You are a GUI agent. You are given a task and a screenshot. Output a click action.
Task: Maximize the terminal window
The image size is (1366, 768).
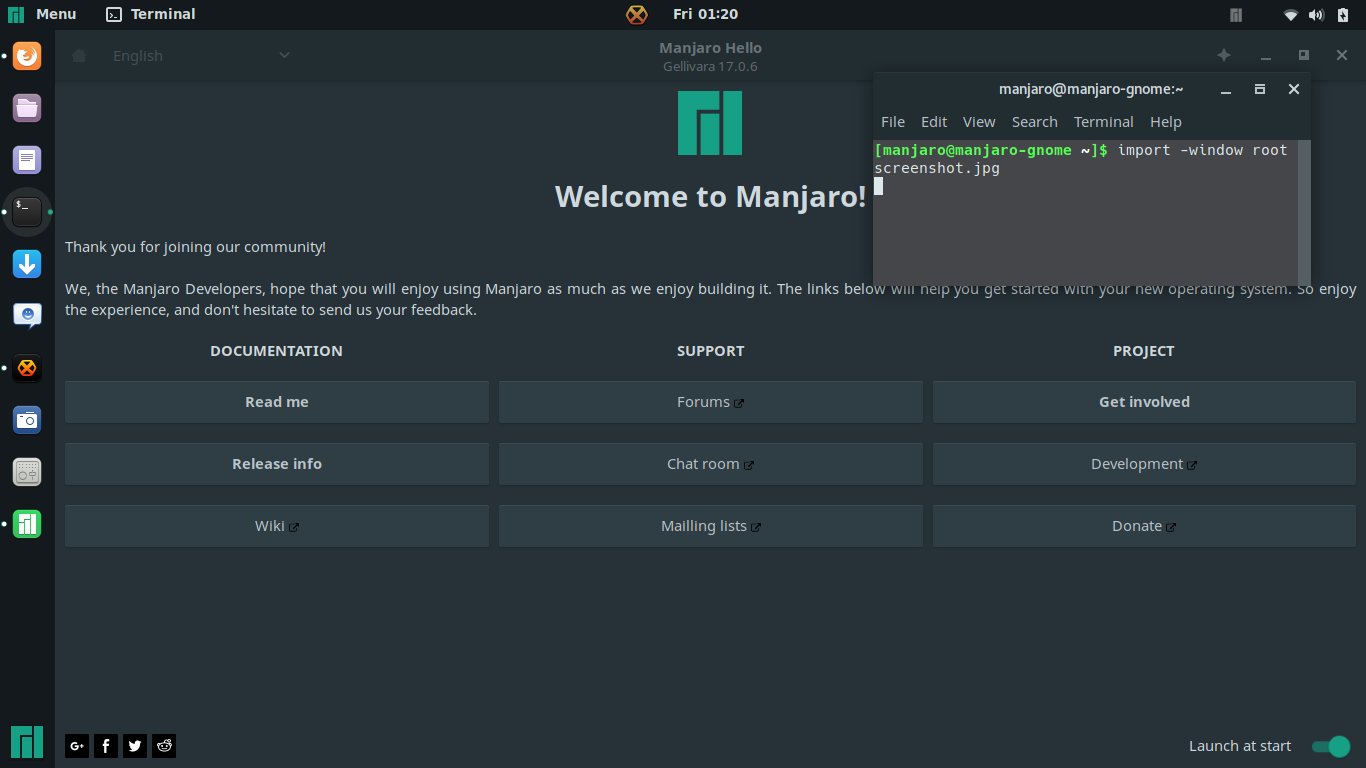click(1260, 89)
